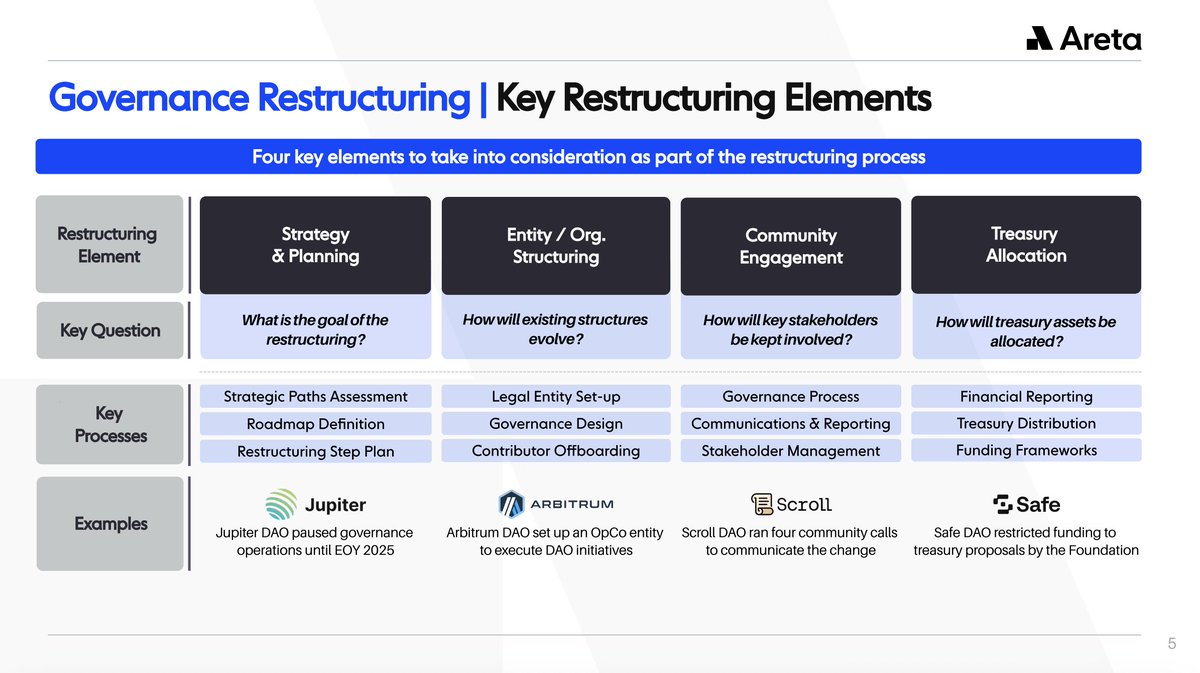
Task: Click the Governance Design process item
Action: (555, 424)
